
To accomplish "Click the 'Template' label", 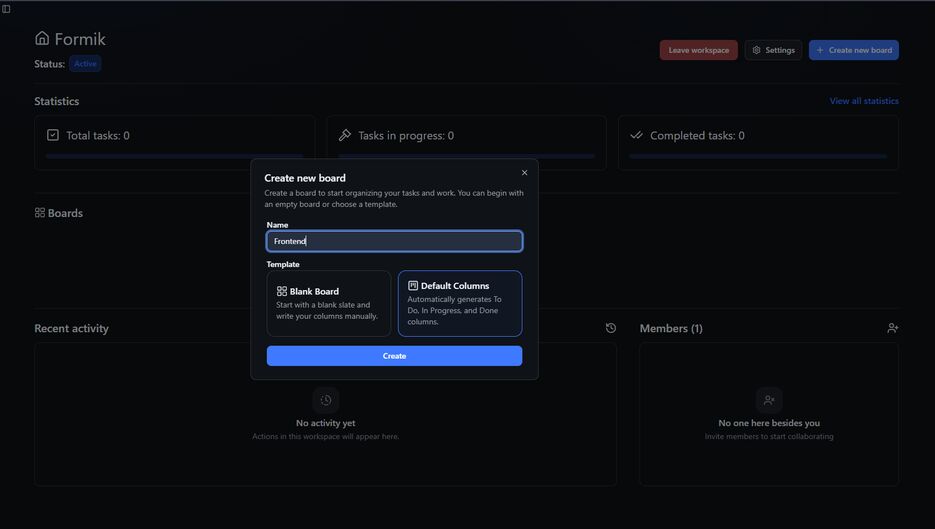I will click(x=283, y=264).
